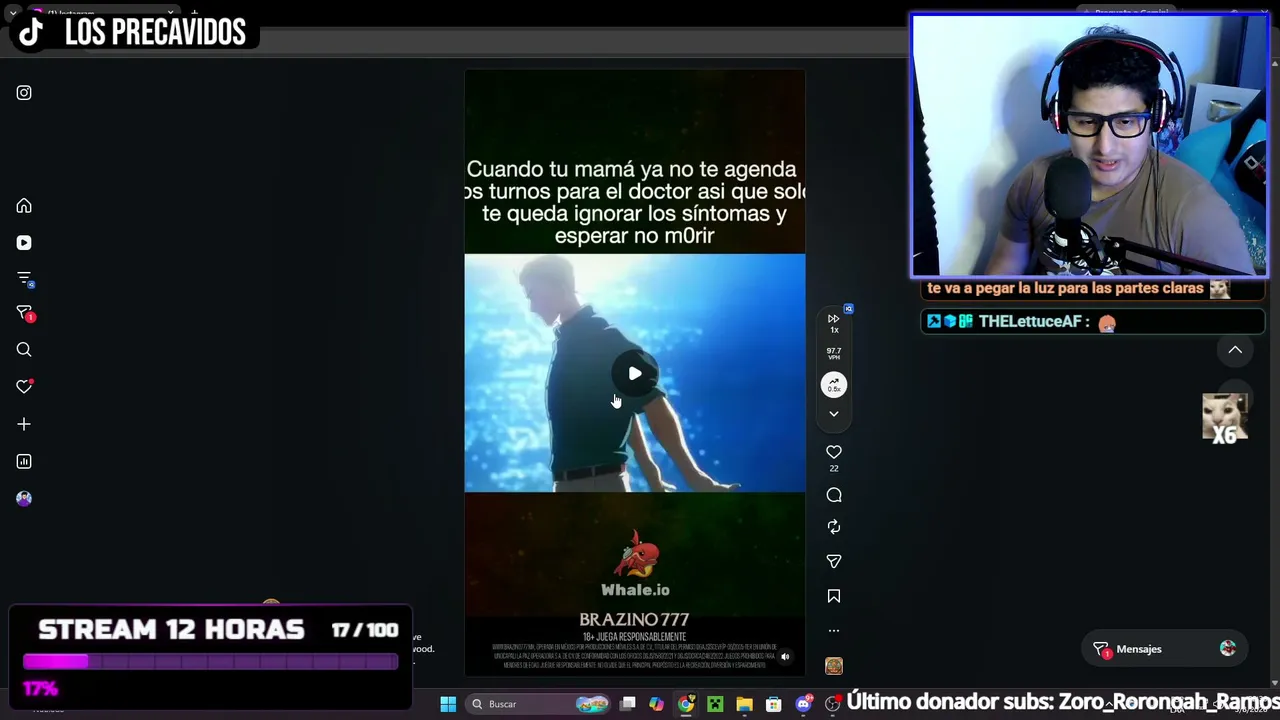Repost the reel
This screenshot has width=1280, height=720.
834,527
